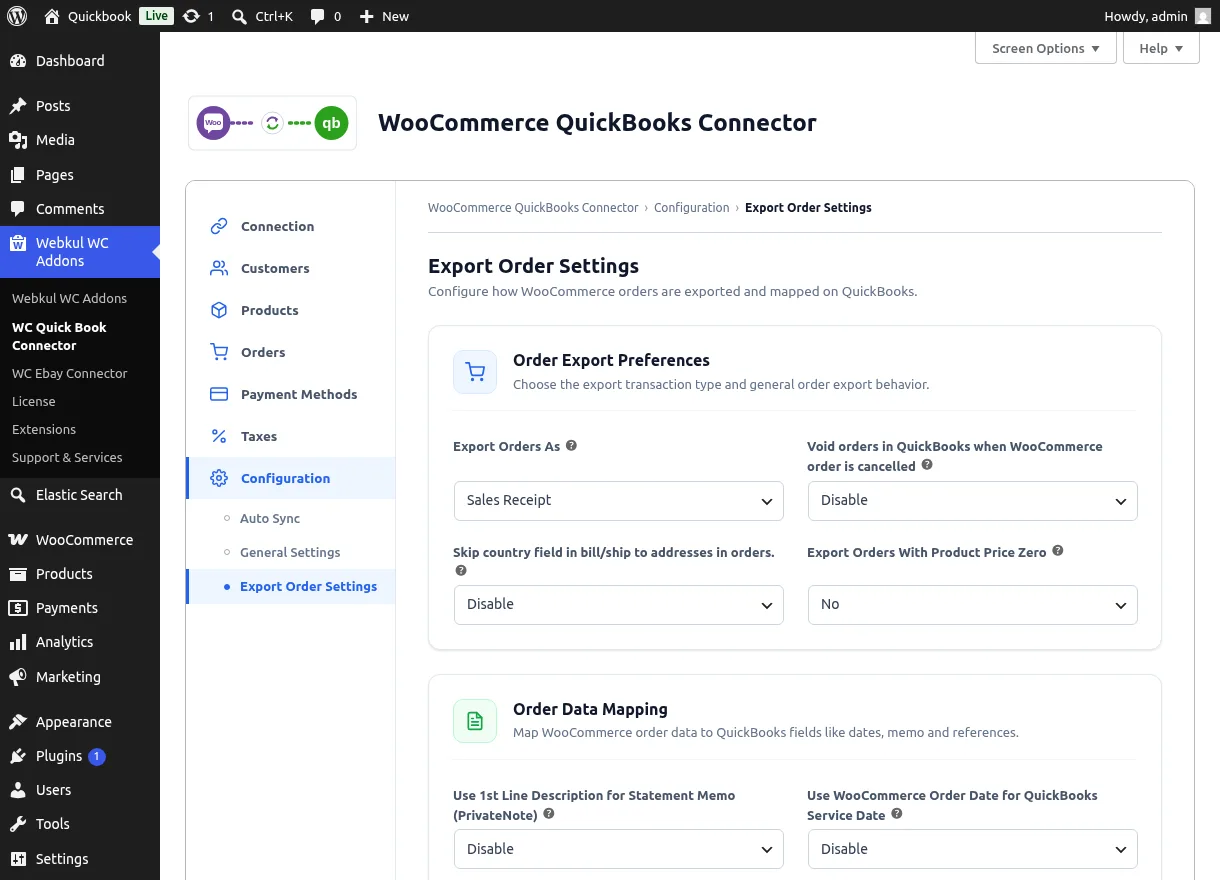The height and width of the screenshot is (880, 1220).
Task: Open the Howdy, admin menu
Action: pos(1157,16)
